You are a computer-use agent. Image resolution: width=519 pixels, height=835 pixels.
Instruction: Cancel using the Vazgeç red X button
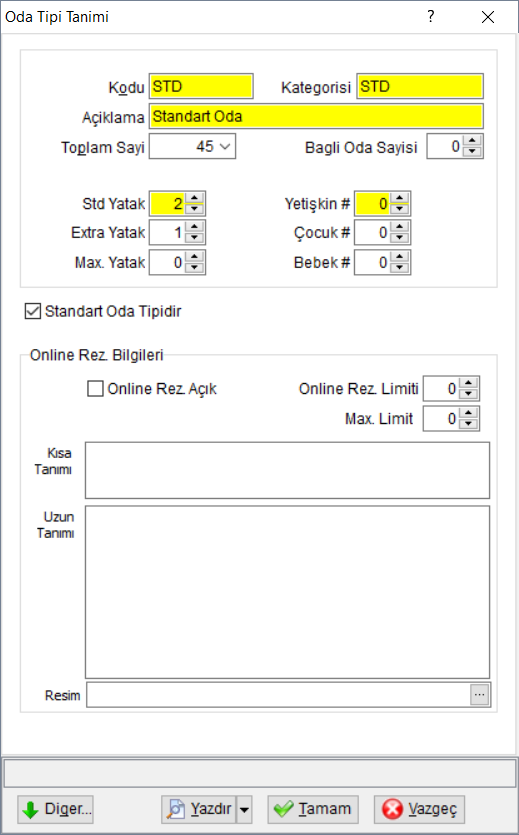pyautogui.click(x=419, y=809)
